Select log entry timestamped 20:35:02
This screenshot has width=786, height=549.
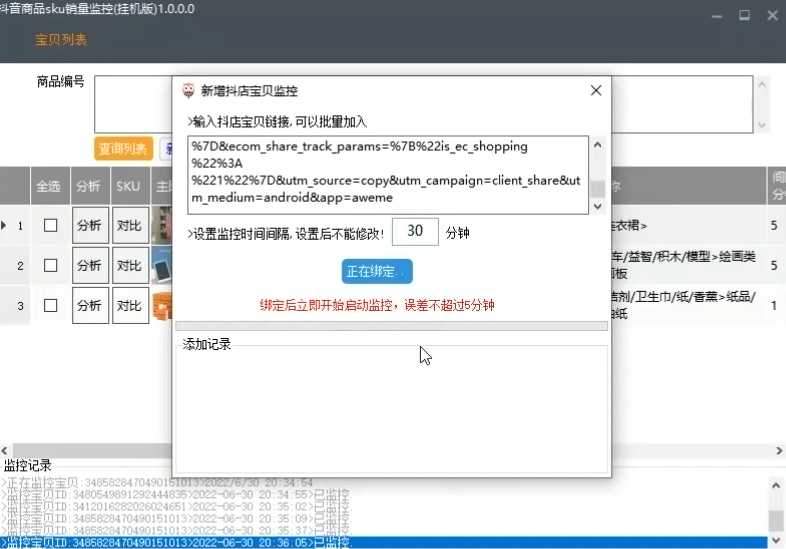(175, 506)
